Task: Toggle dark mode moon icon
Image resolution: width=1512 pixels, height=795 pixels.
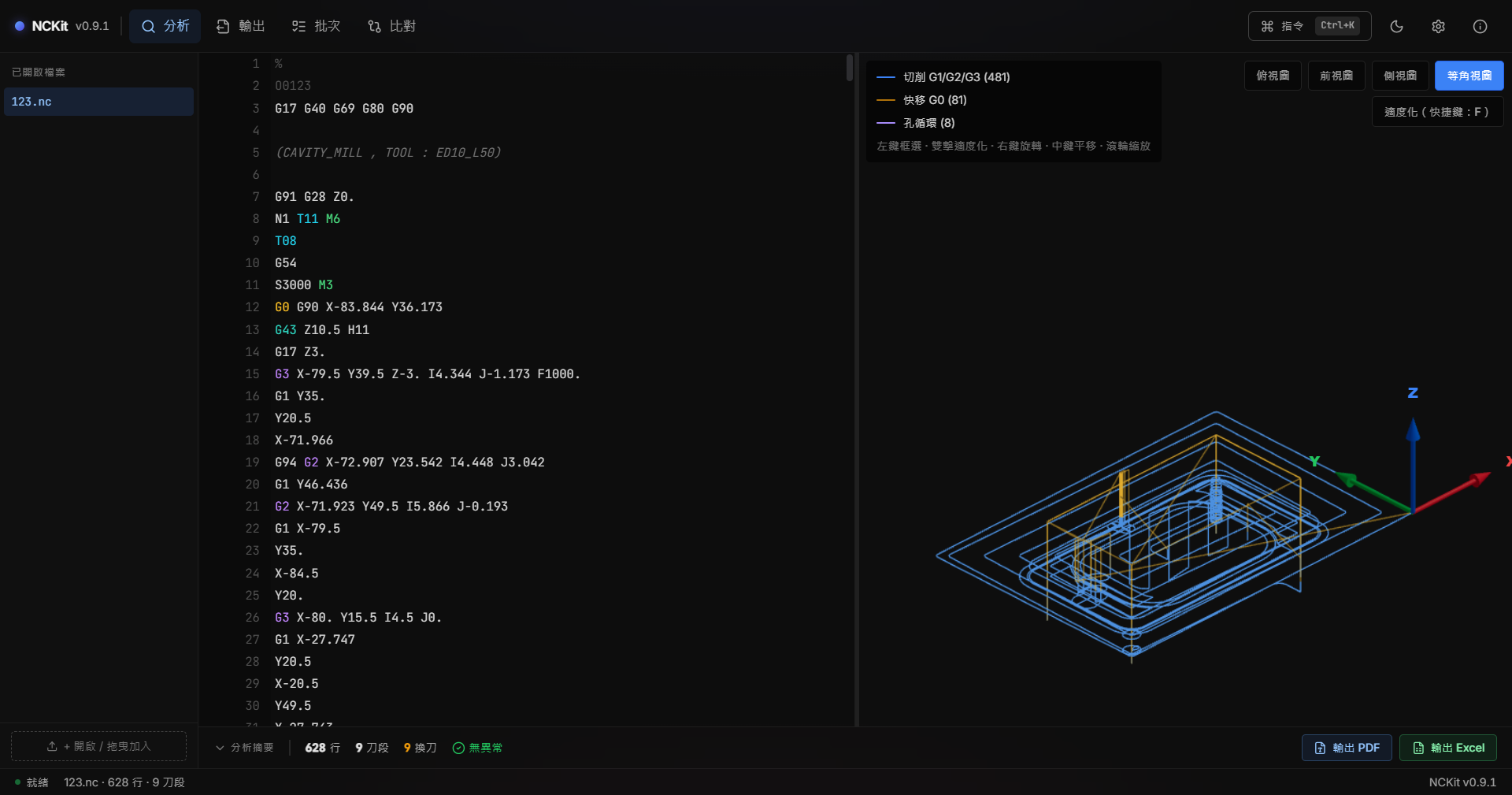Action: pos(1396,26)
